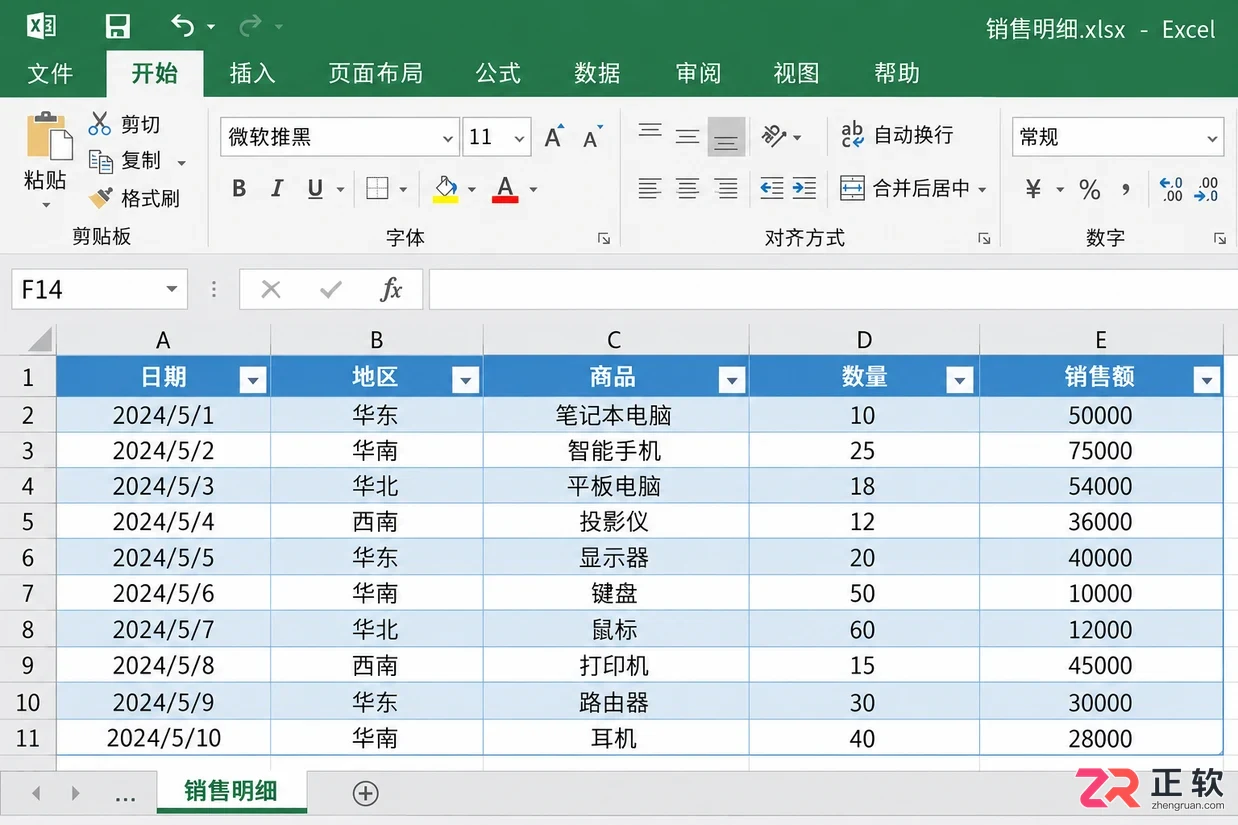Switch to the 插入 tab
Image resolution: width=1238 pixels, height=825 pixels.
click(x=252, y=73)
